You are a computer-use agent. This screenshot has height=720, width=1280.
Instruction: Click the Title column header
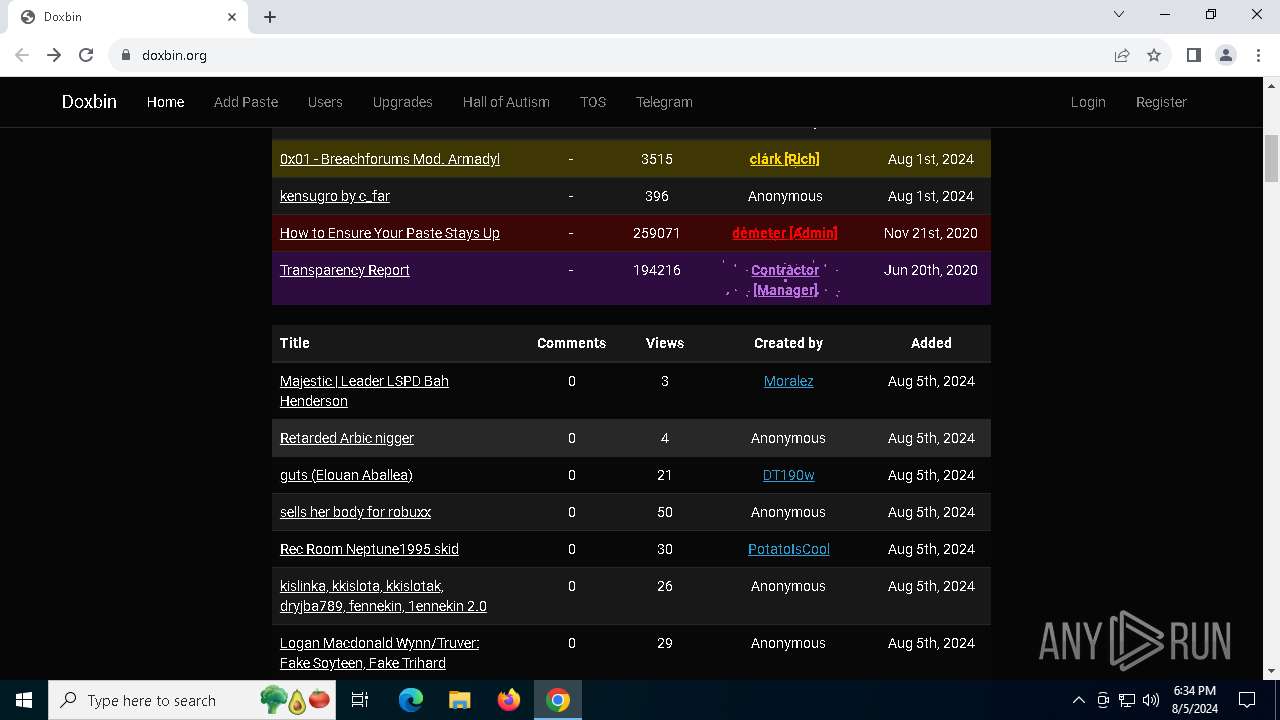point(295,343)
